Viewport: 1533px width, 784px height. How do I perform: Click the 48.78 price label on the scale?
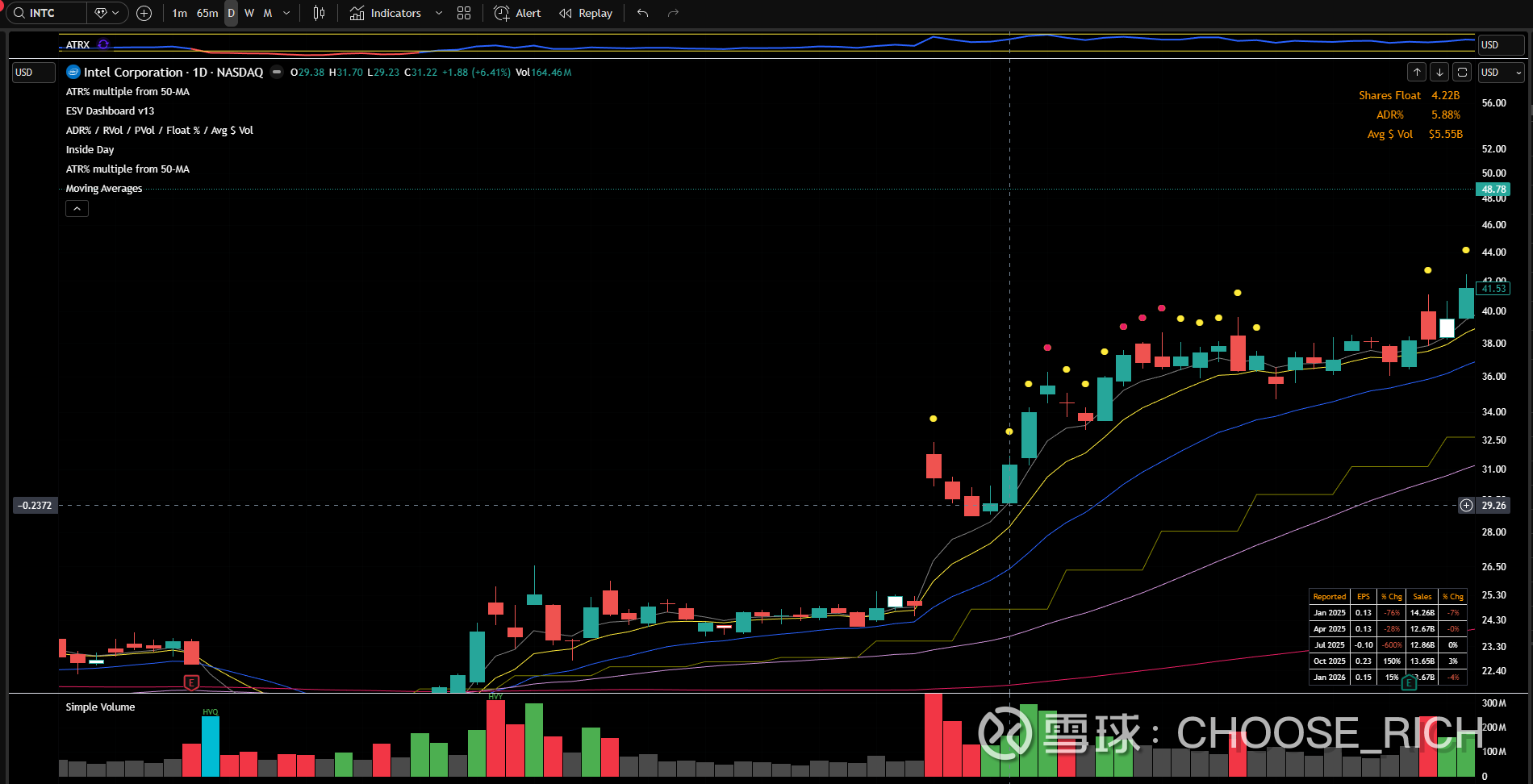[1493, 190]
